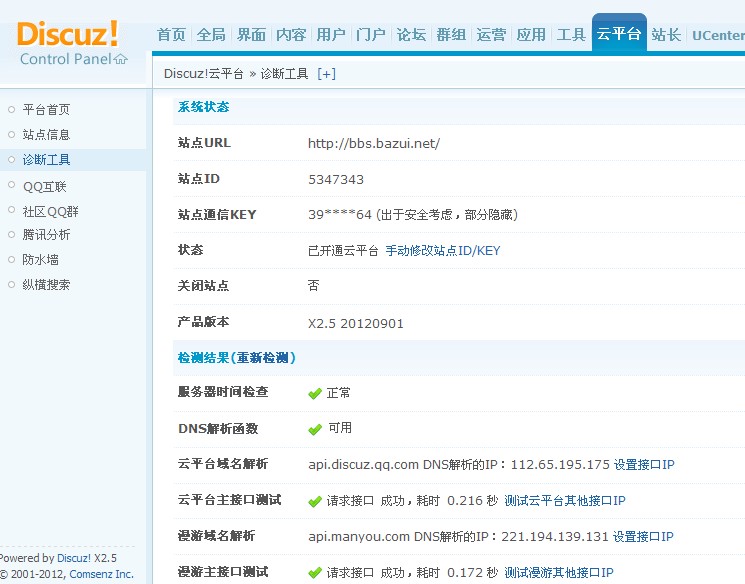745x584 pixels.
Task: Expand the [+] link after 诊断工具
Action: tap(326, 74)
